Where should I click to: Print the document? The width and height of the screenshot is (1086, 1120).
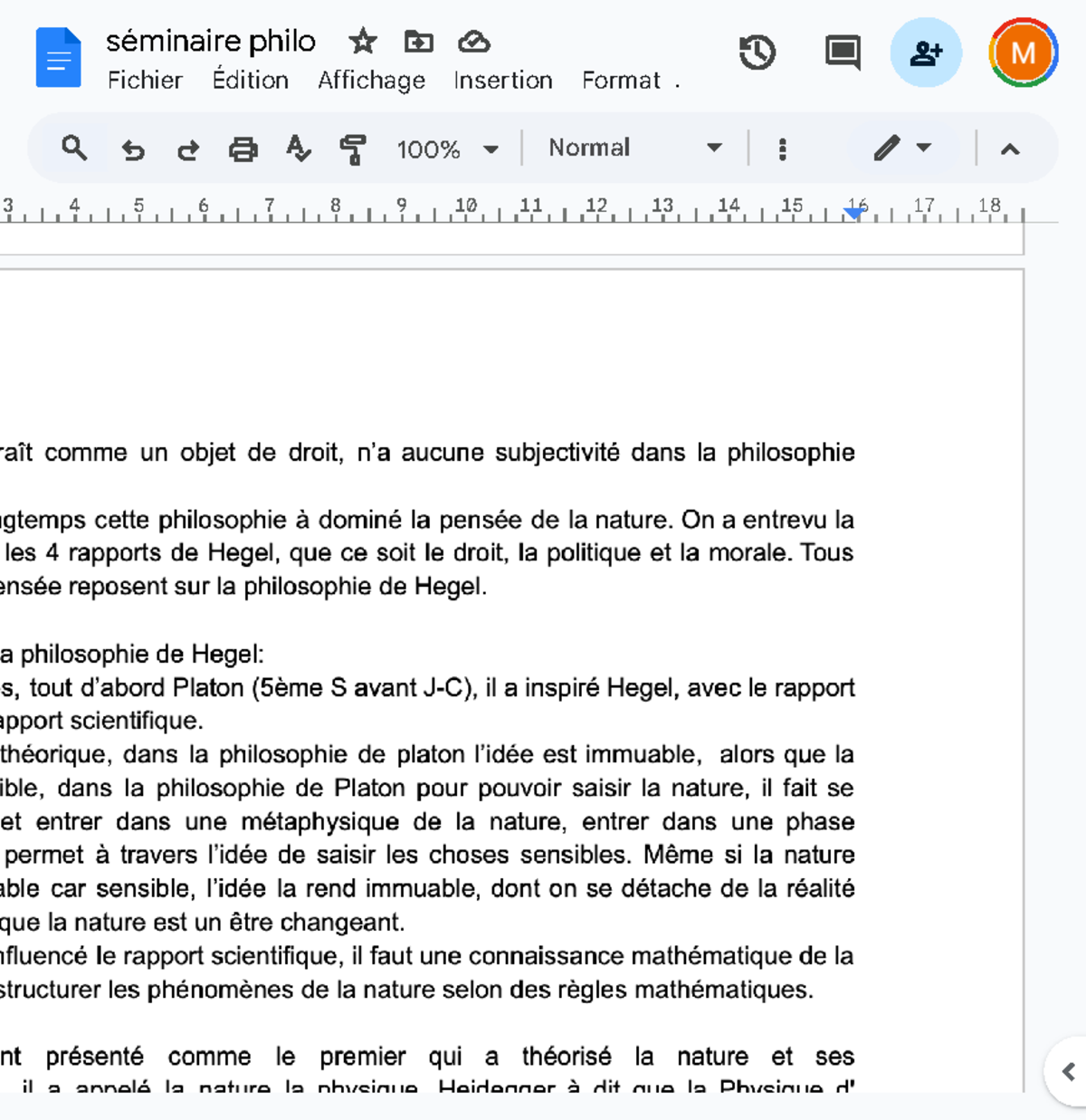coord(243,149)
